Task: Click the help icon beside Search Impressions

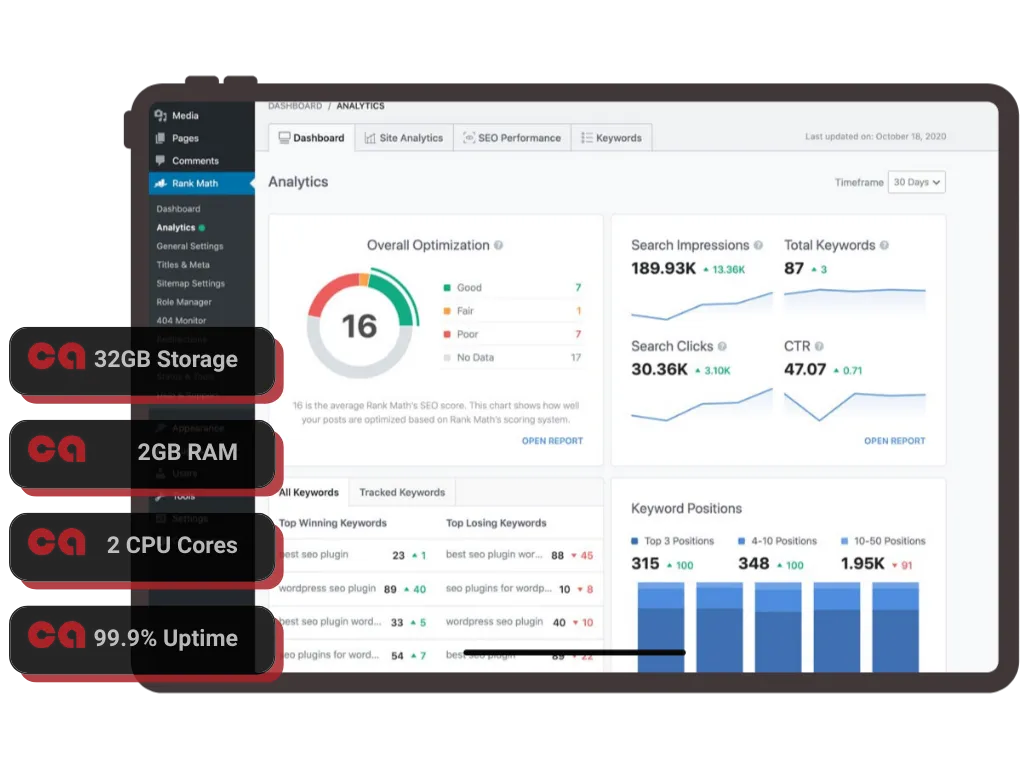Action: (x=758, y=246)
